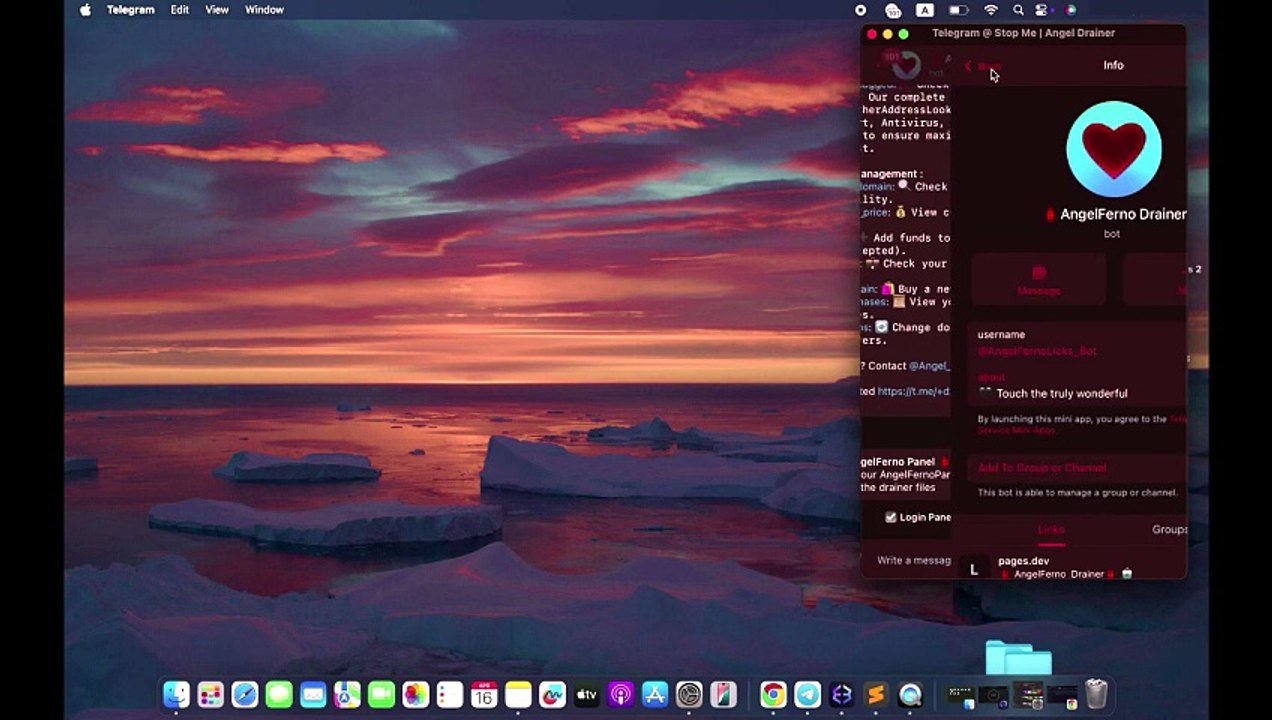Open Control Center in menu bar

coord(1042,10)
